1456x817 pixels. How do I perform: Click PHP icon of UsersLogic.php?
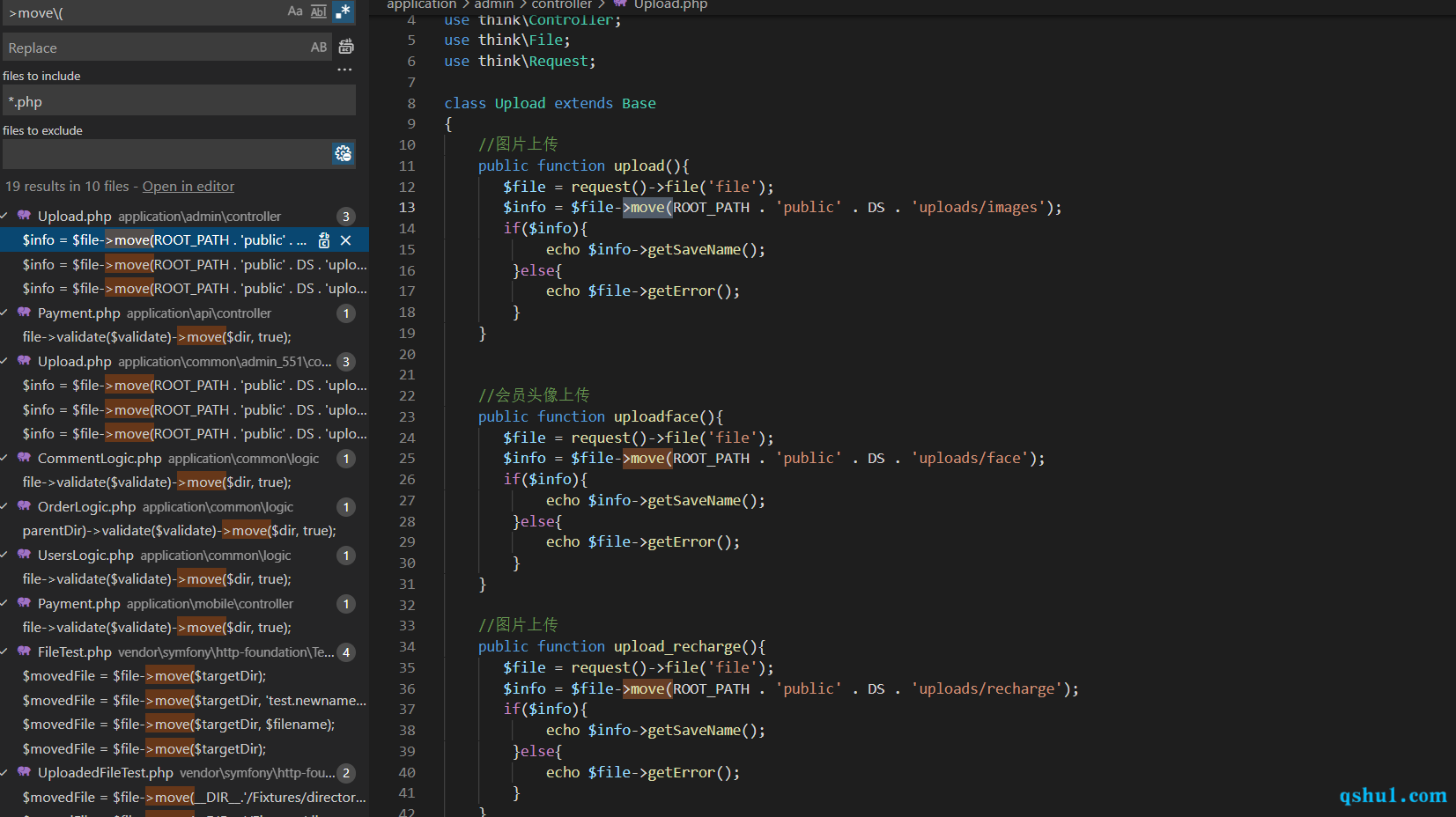click(x=24, y=555)
